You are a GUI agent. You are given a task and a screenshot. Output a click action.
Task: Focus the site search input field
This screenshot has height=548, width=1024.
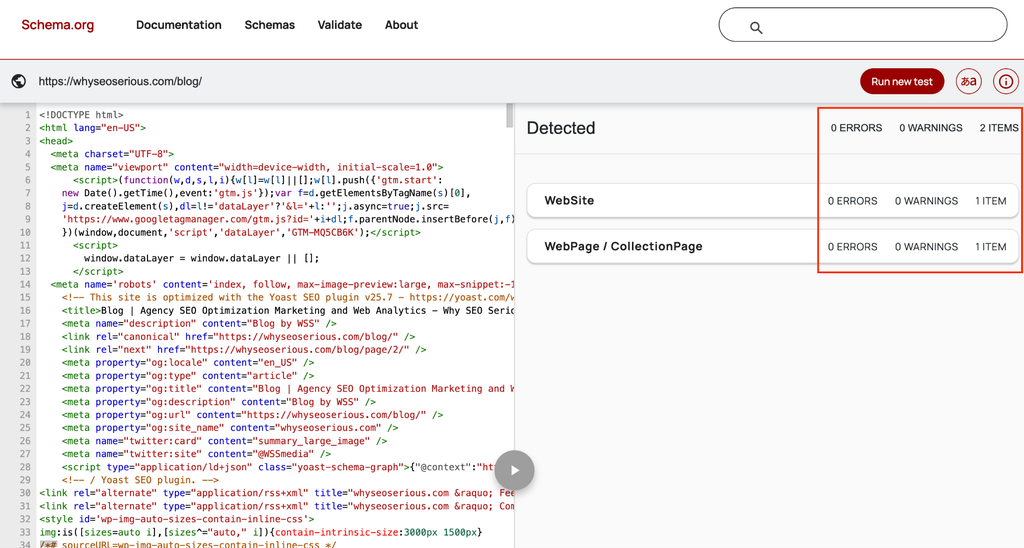863,25
